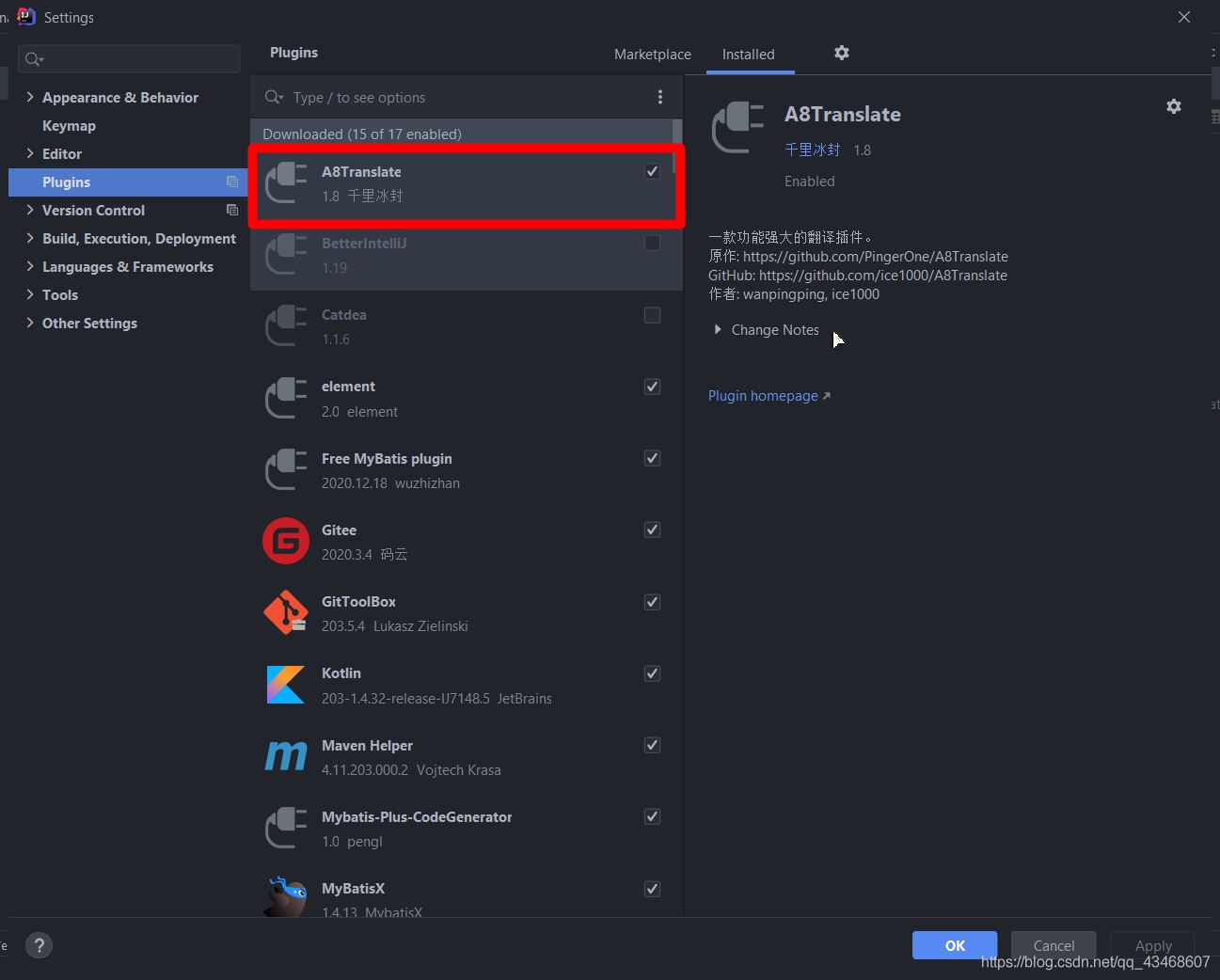Uncheck the Maven Helper plugin checkbox

click(x=652, y=745)
